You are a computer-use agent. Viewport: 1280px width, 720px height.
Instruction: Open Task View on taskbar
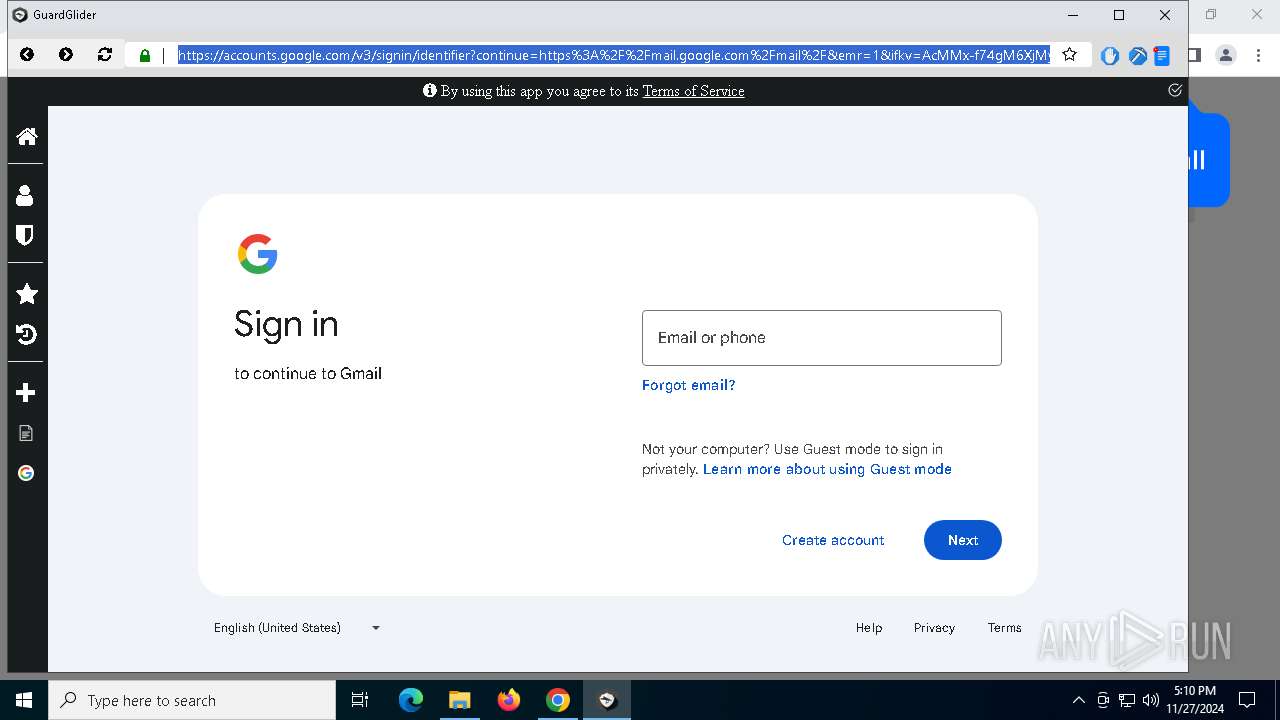tap(360, 700)
